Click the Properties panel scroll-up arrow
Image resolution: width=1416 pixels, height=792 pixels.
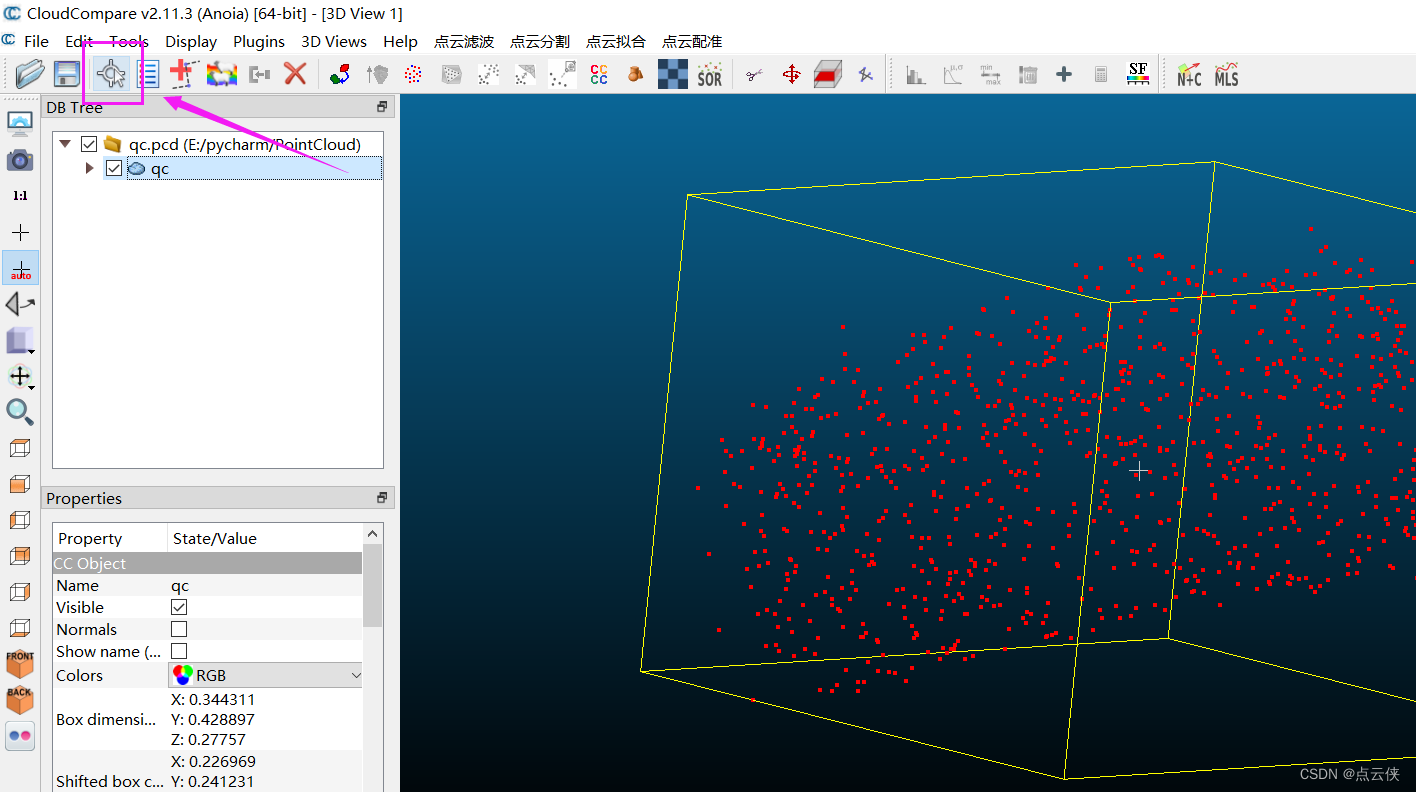pos(373,534)
